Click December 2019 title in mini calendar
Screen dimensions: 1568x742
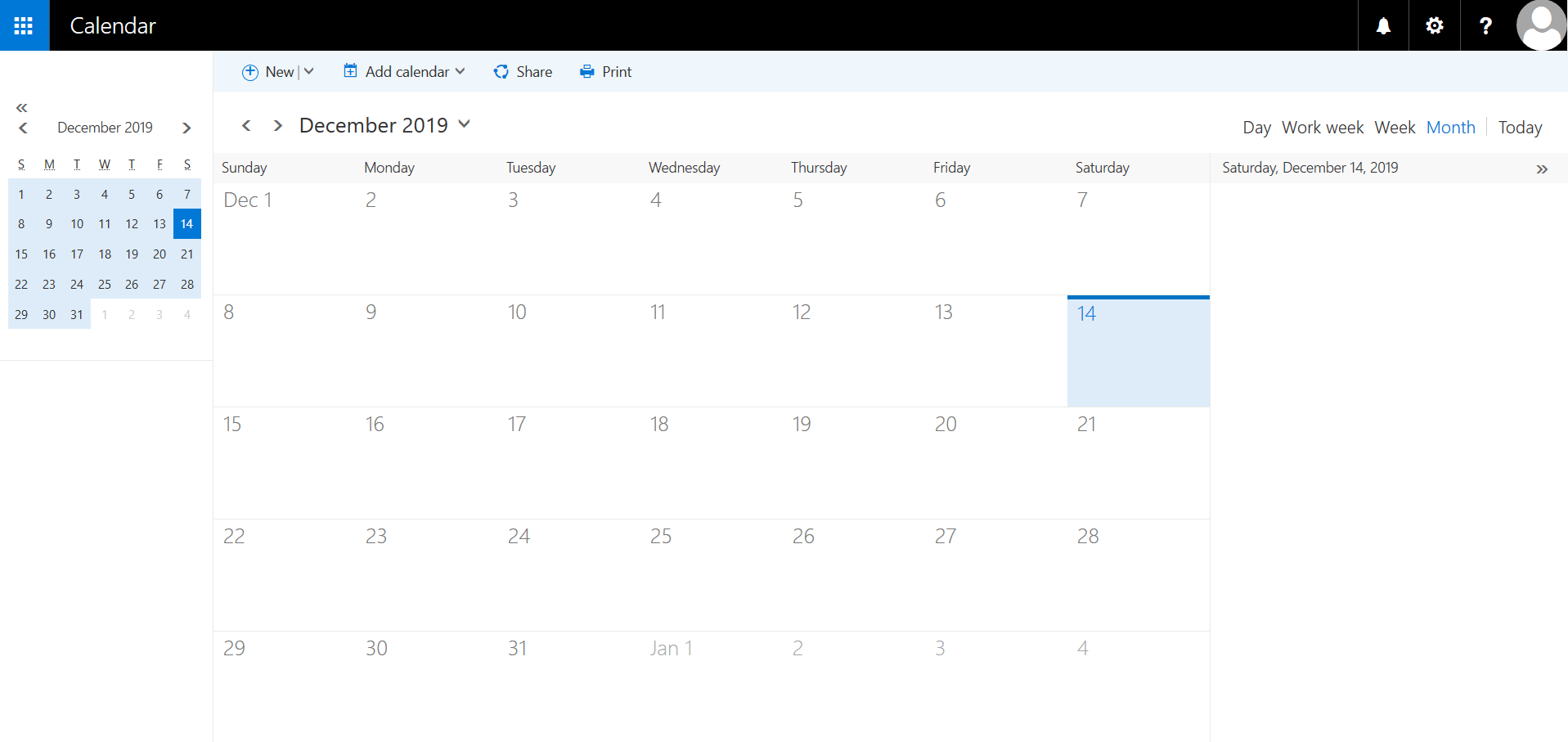pyautogui.click(x=105, y=128)
